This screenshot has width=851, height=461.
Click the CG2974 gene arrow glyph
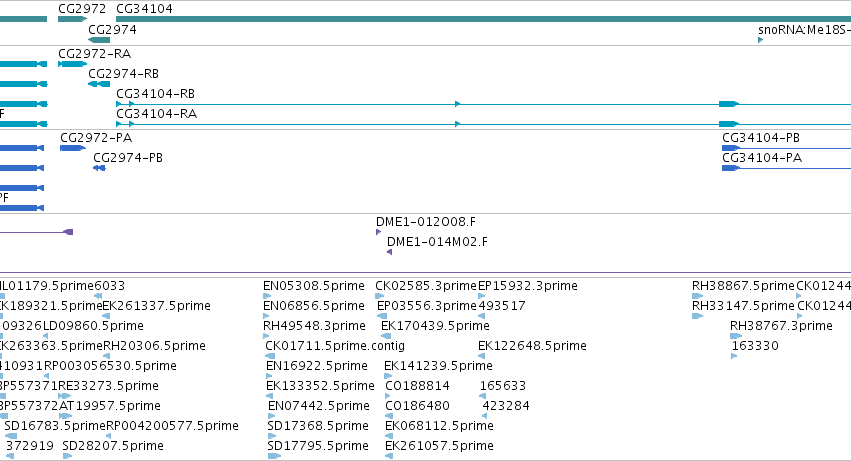coord(99,40)
